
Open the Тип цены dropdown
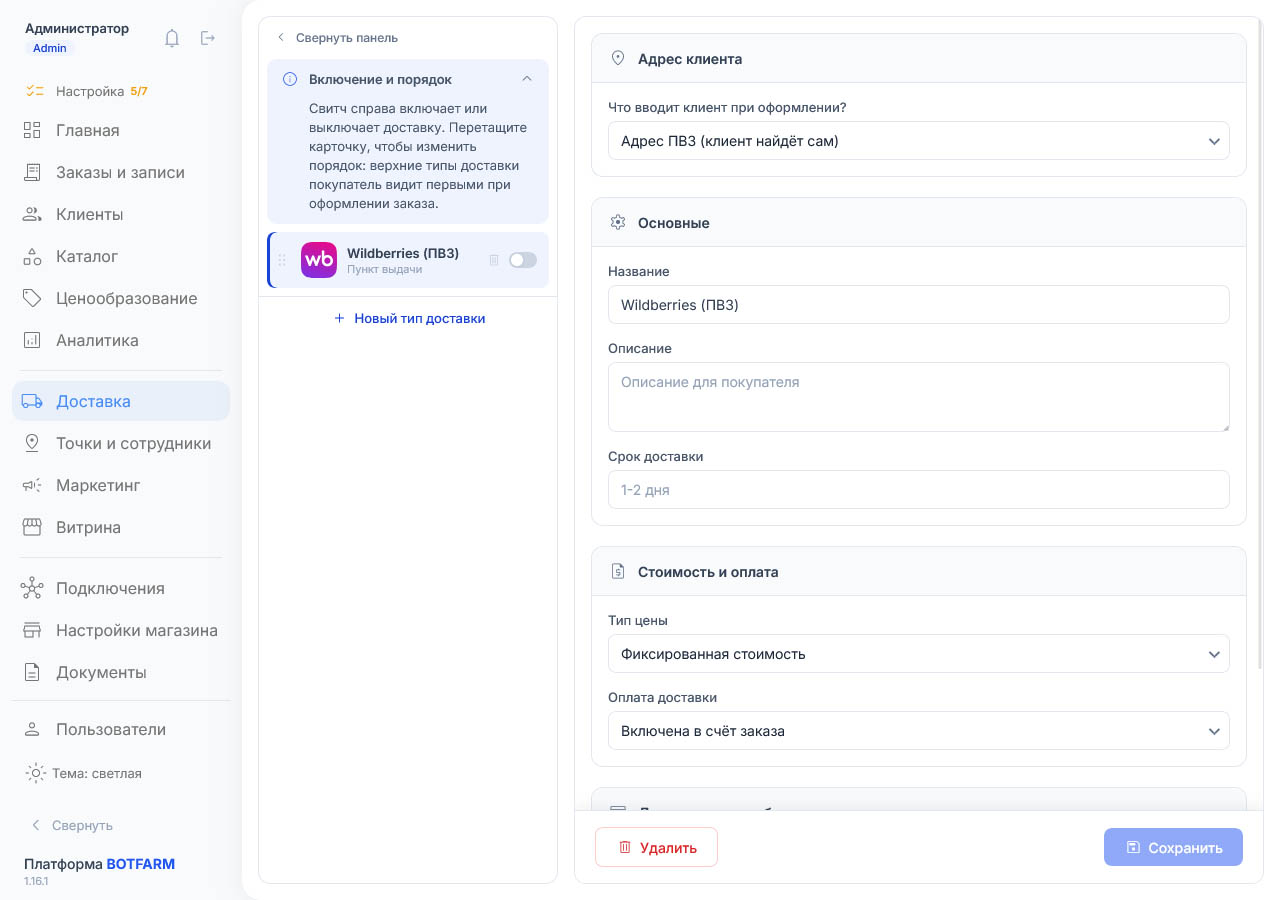coord(918,654)
